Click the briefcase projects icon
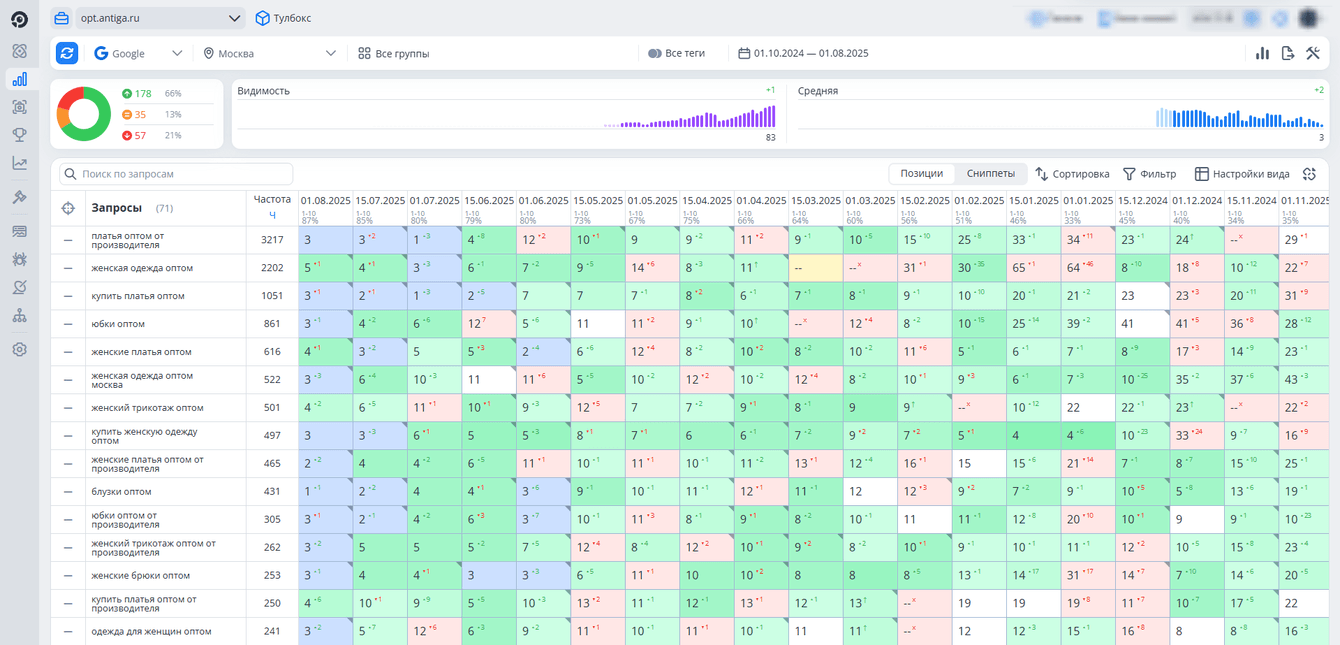Image resolution: width=1340 pixels, height=645 pixels. click(62, 18)
